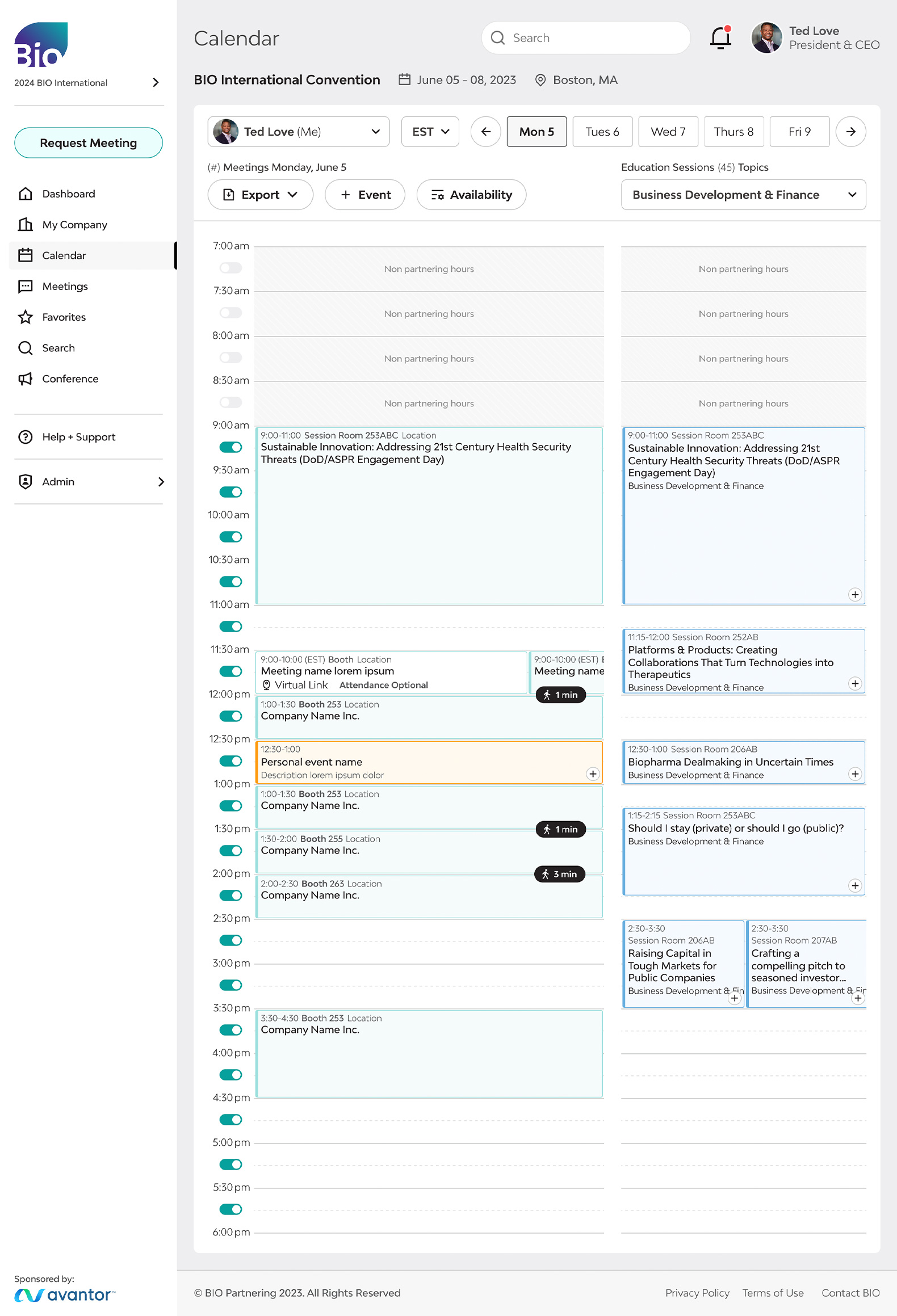
Task: Open the Ted Love (Me) calendar selector
Action: click(x=298, y=132)
